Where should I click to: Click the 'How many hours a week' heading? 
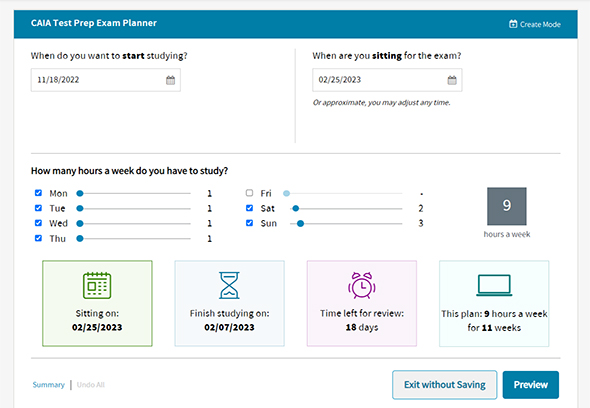(129, 171)
